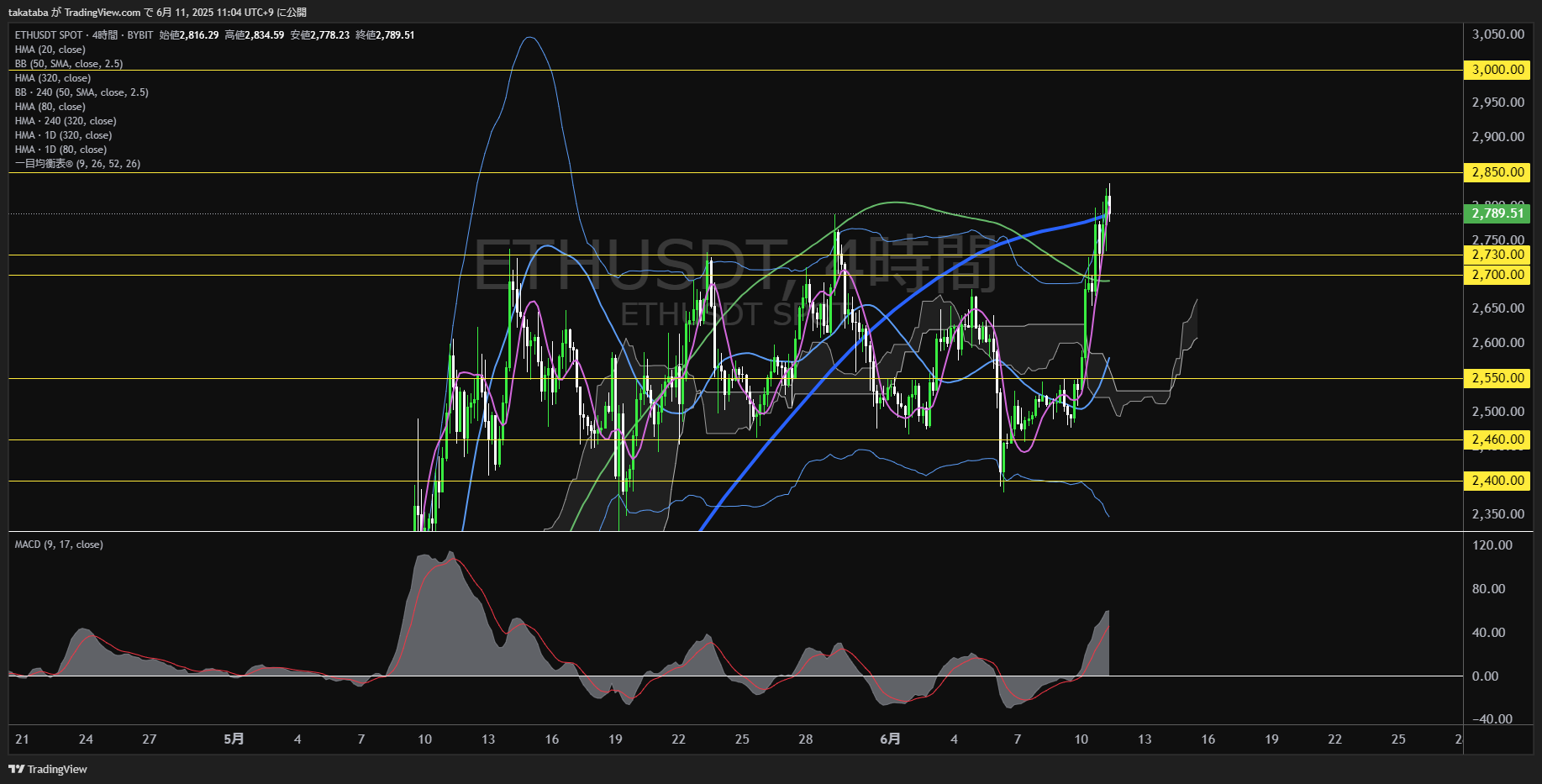Click the yellow 2,730.00 price line tag
The height and width of the screenshot is (784, 1542).
[1497, 255]
